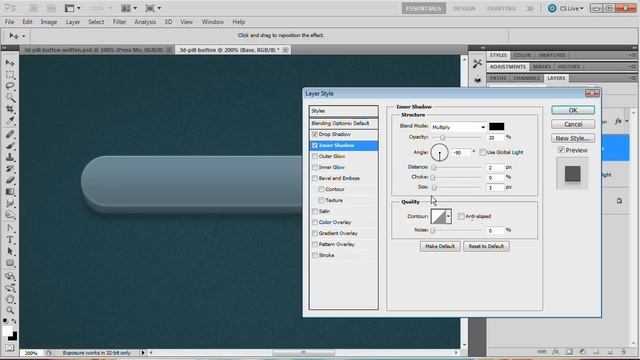Viewport: 640px width, 360px height.
Task: Select the Path Selection tool
Action: click(x=10, y=251)
